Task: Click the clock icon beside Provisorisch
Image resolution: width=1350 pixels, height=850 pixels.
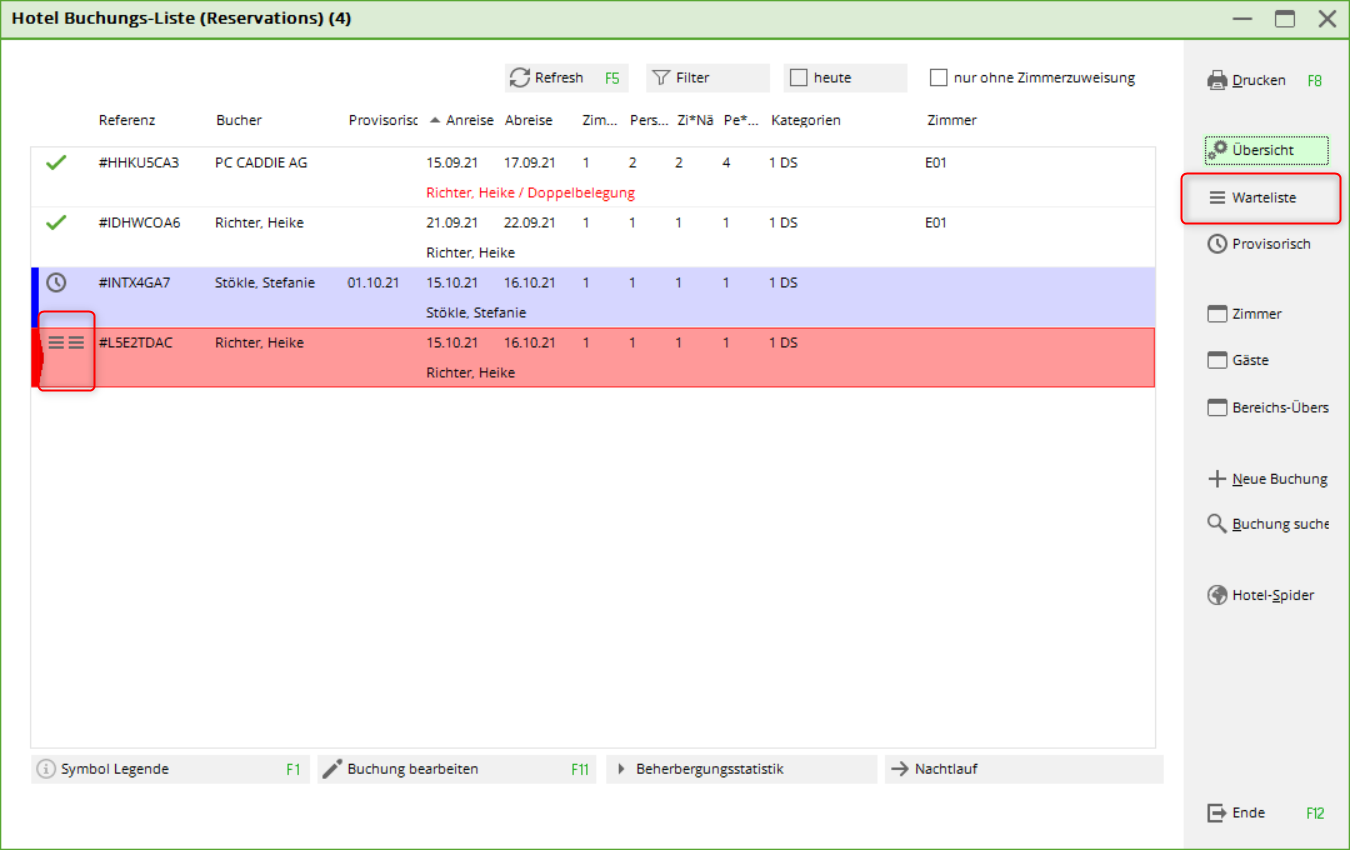Action: click(x=1217, y=244)
